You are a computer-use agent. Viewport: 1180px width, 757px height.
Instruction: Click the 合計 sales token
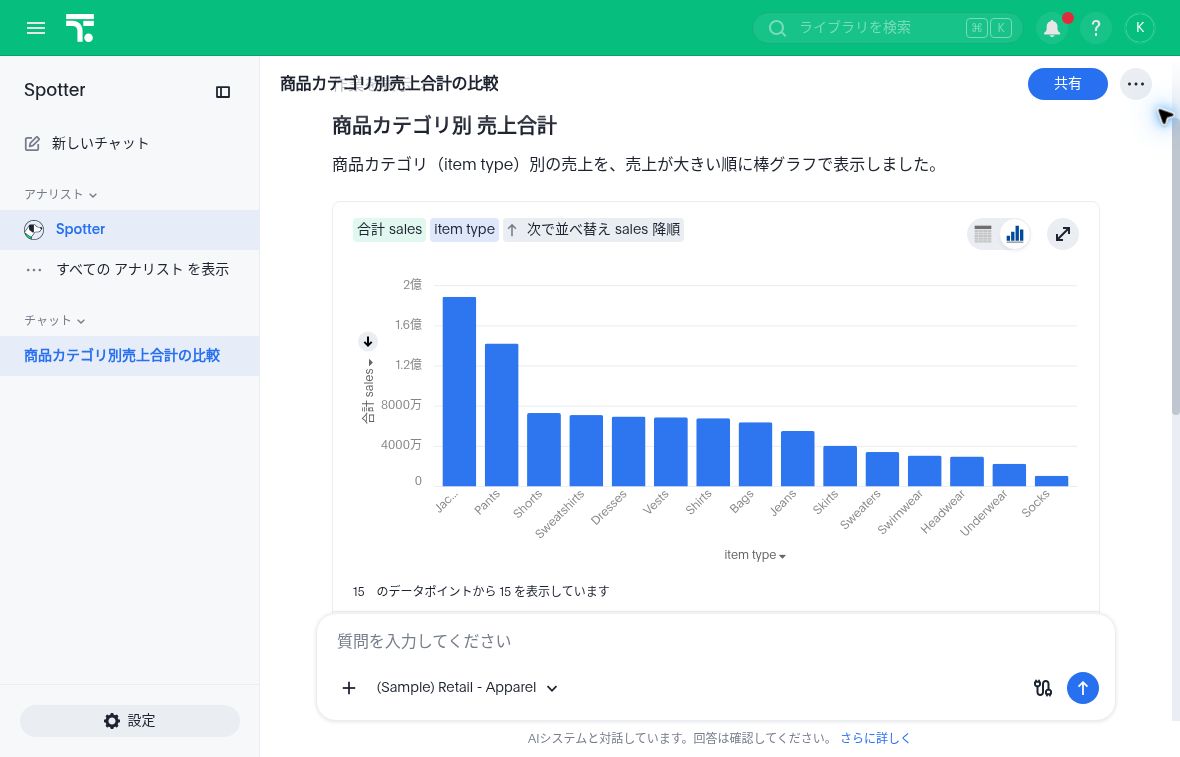click(389, 230)
